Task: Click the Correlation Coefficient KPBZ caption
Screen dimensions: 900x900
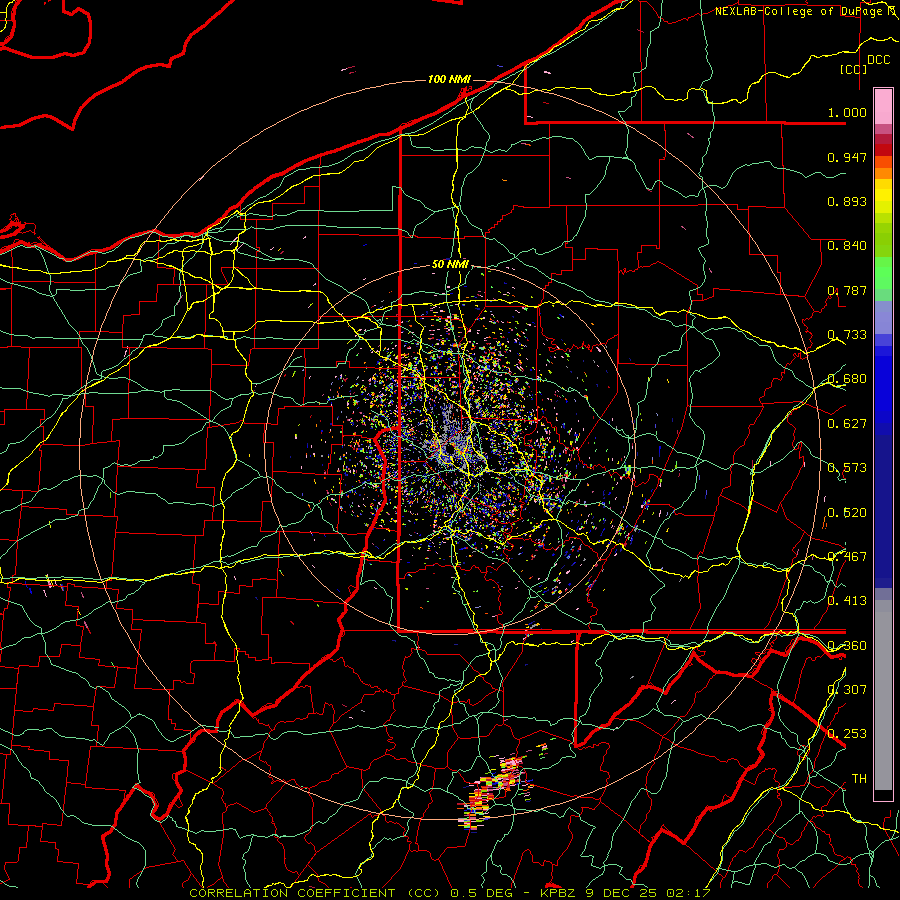Action: (x=450, y=893)
